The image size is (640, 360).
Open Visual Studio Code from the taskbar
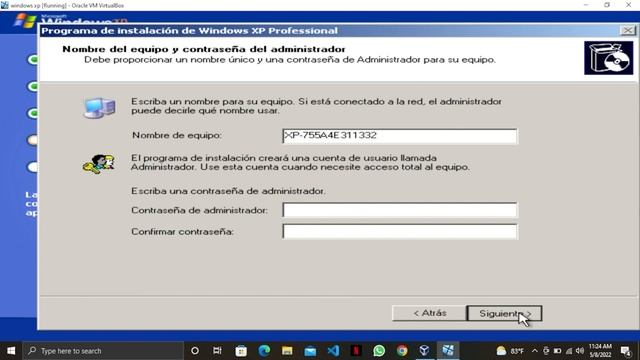click(x=333, y=351)
